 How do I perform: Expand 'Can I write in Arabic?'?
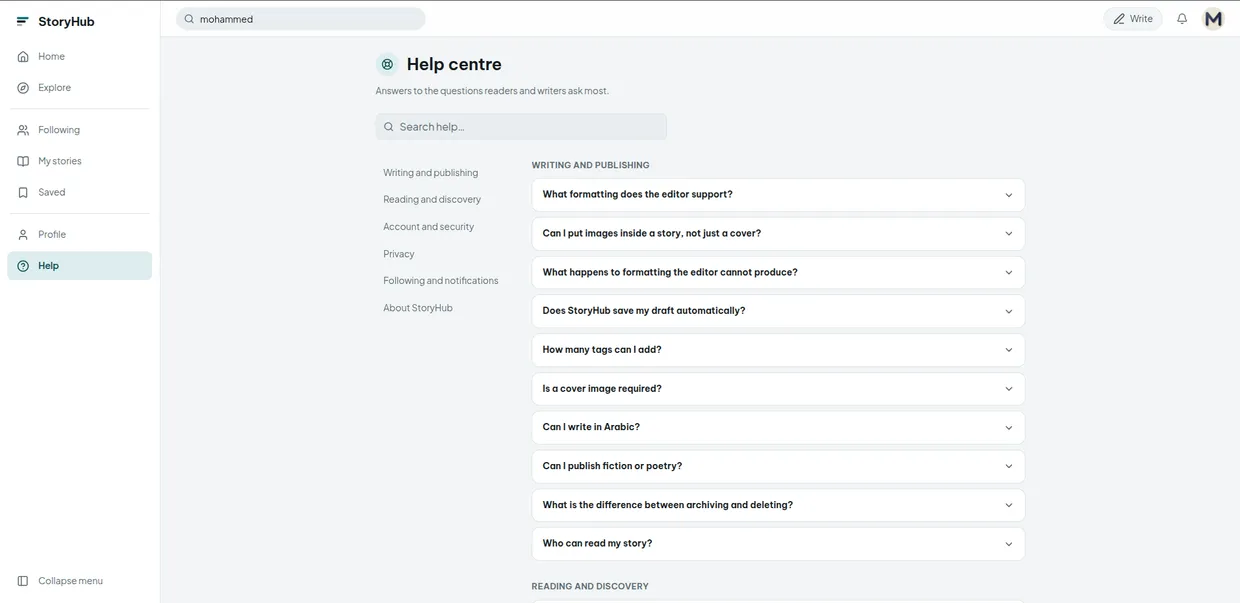click(x=778, y=428)
